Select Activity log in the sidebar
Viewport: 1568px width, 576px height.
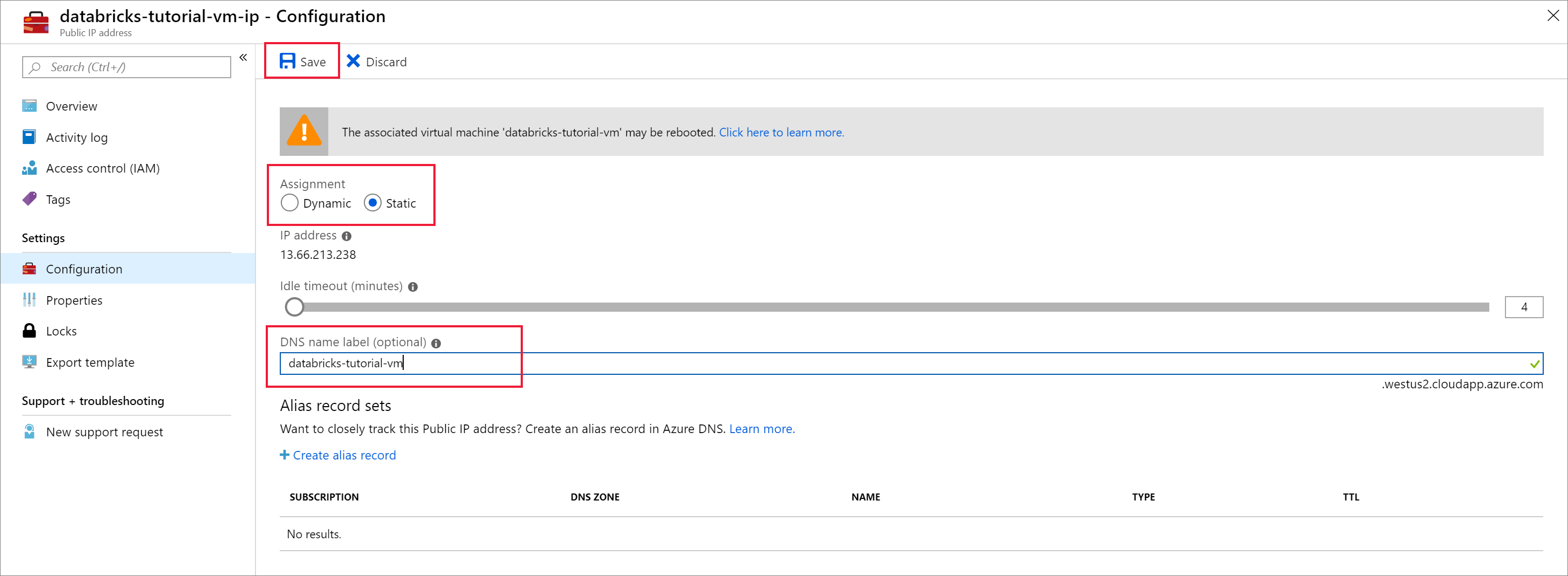click(77, 137)
